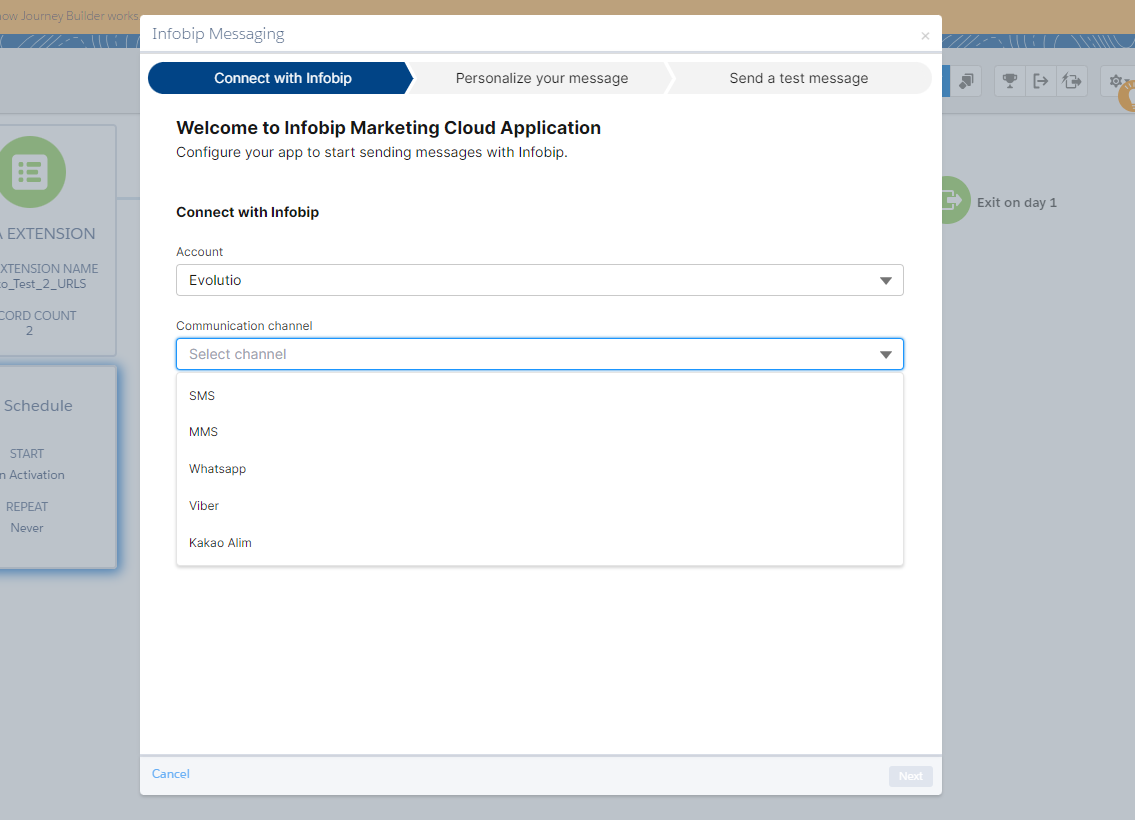Image resolution: width=1135 pixels, height=820 pixels.
Task: Select Whatsapp as the communication channel
Action: (539, 469)
